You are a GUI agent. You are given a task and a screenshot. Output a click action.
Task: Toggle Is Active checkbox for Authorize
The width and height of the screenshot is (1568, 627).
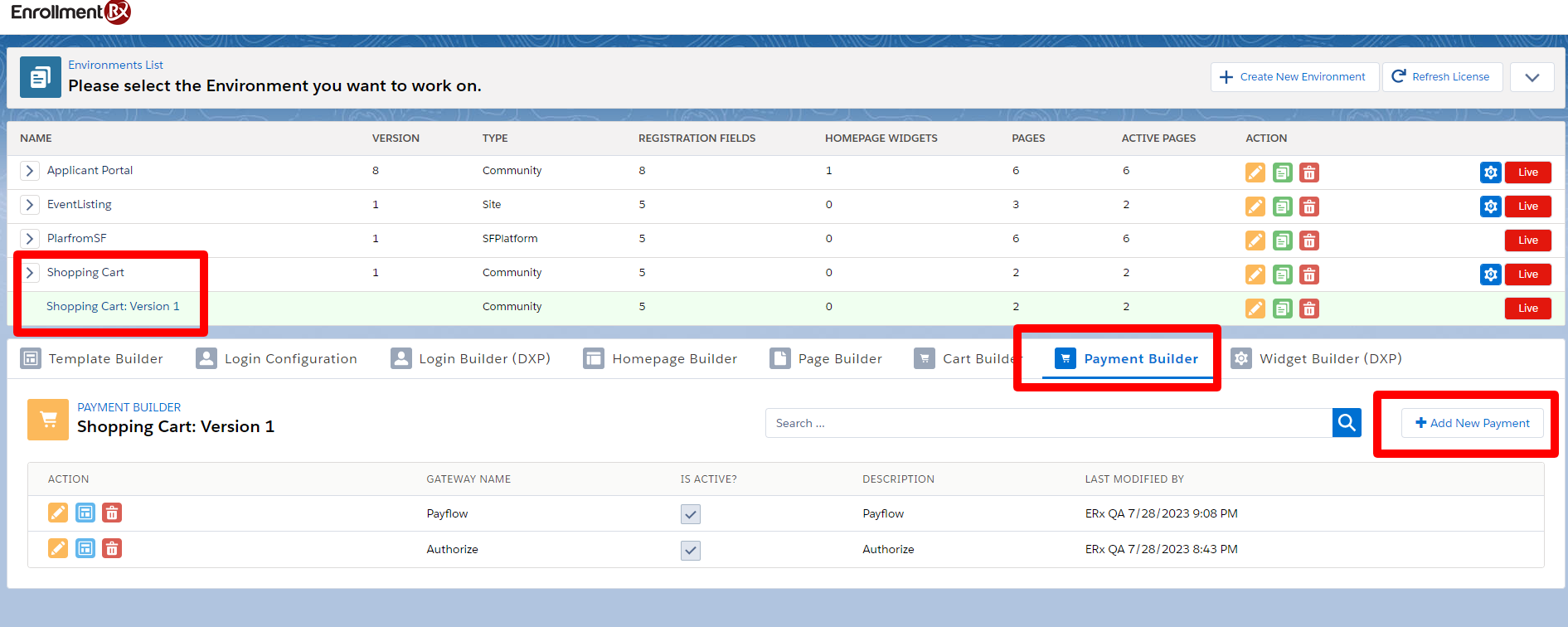(x=690, y=550)
